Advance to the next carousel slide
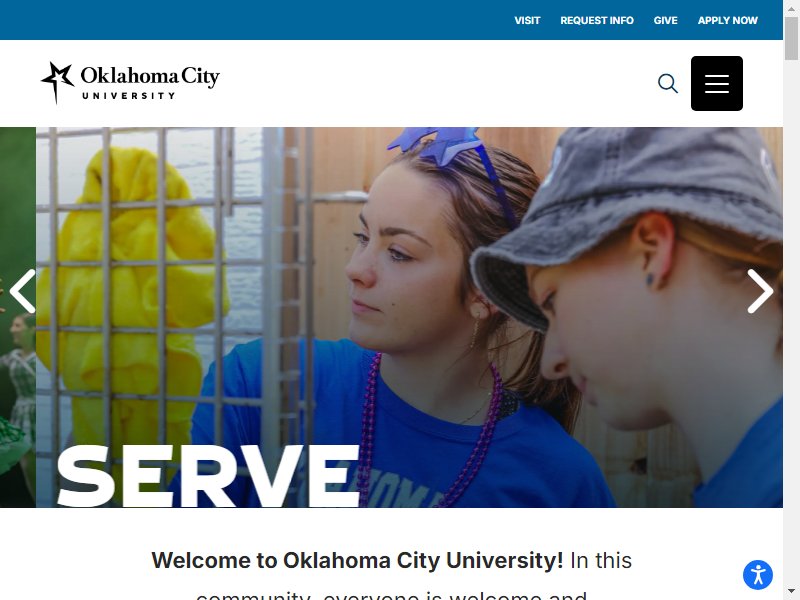The image size is (800, 600). [x=760, y=291]
